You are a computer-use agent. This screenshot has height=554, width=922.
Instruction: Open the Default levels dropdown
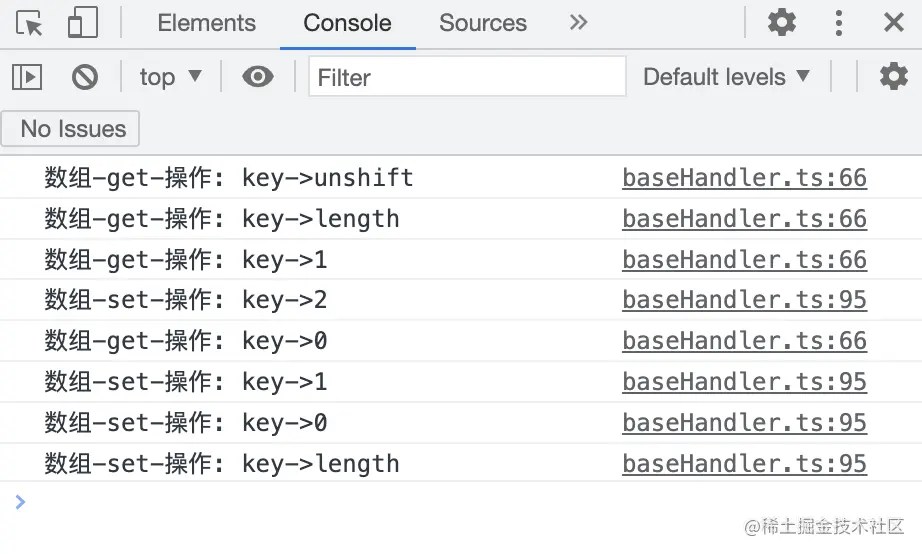[x=726, y=77]
